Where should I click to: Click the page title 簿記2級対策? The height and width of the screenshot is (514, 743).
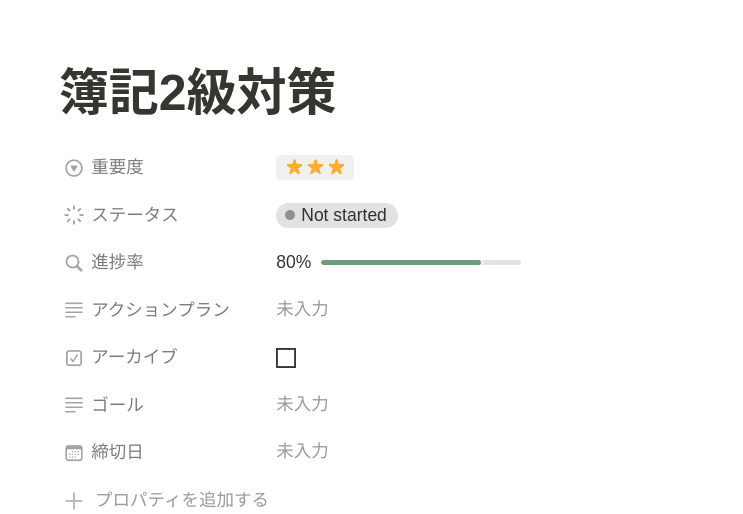[198, 92]
